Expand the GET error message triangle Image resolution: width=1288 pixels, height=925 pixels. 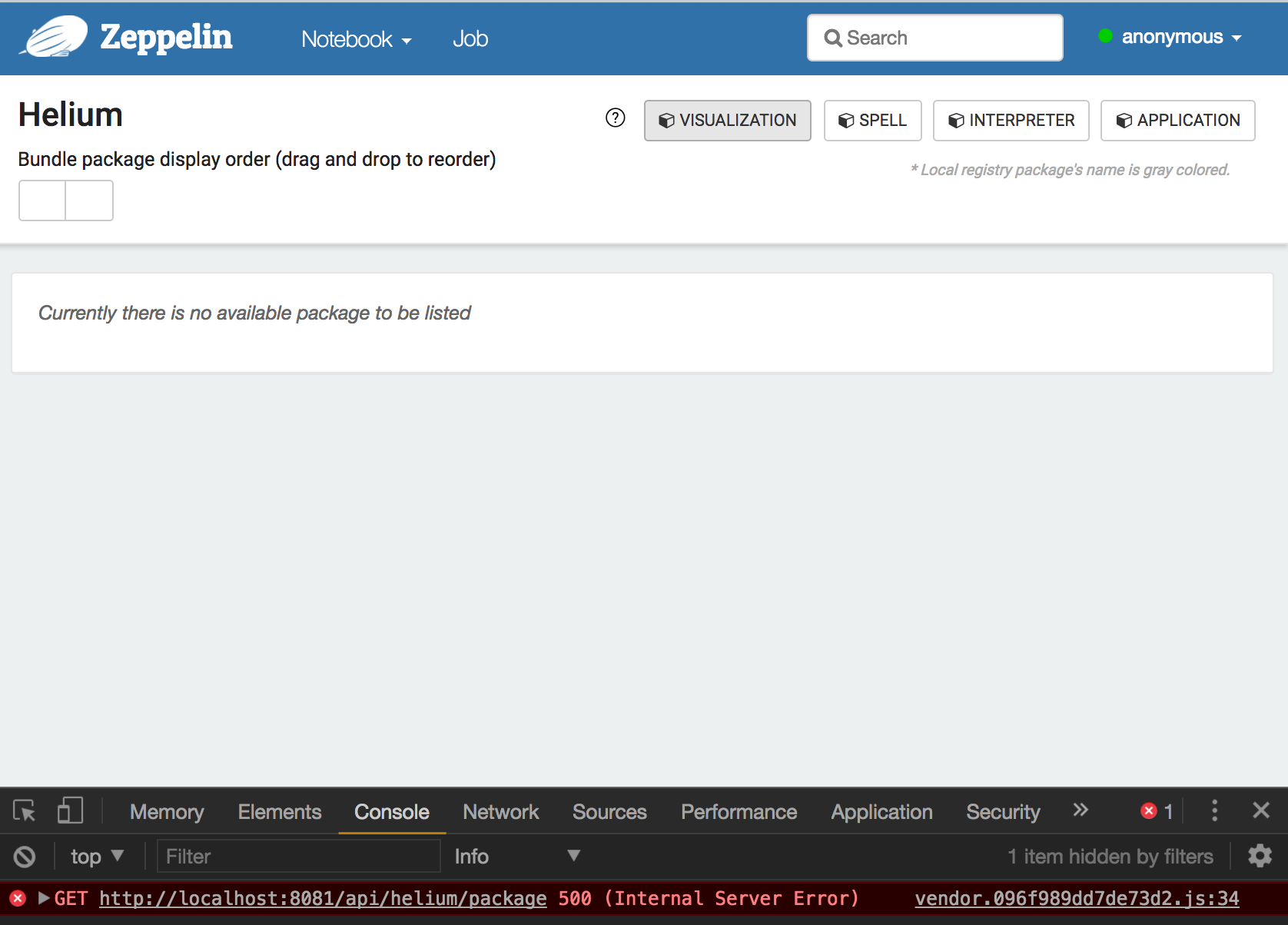click(44, 898)
